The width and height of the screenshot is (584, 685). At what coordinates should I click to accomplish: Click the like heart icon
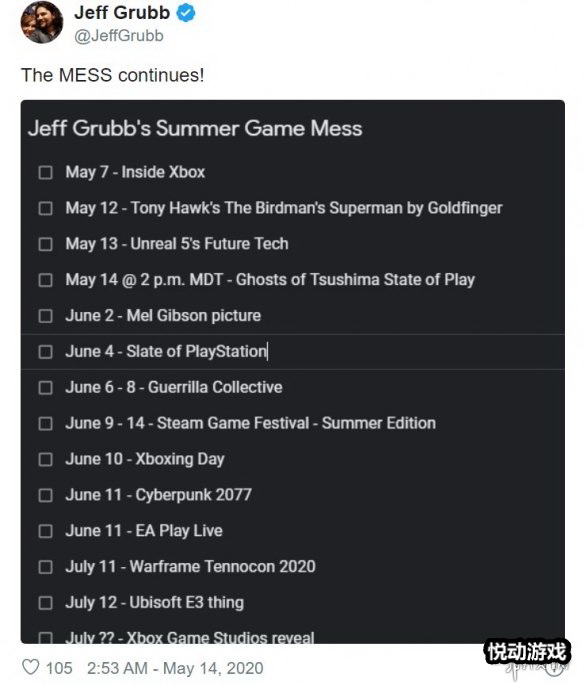pos(31,667)
